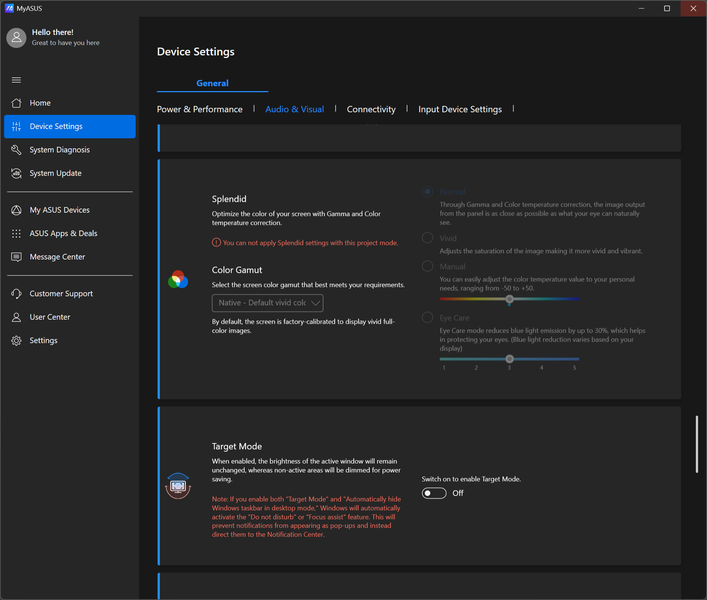707x600 pixels.
Task: Open Settings page in sidebar
Action: (70, 341)
